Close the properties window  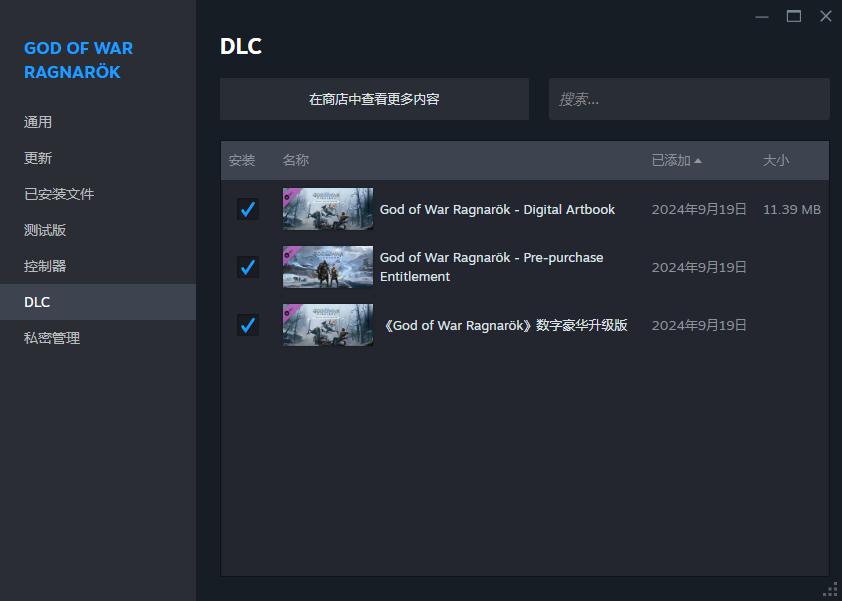pos(826,16)
